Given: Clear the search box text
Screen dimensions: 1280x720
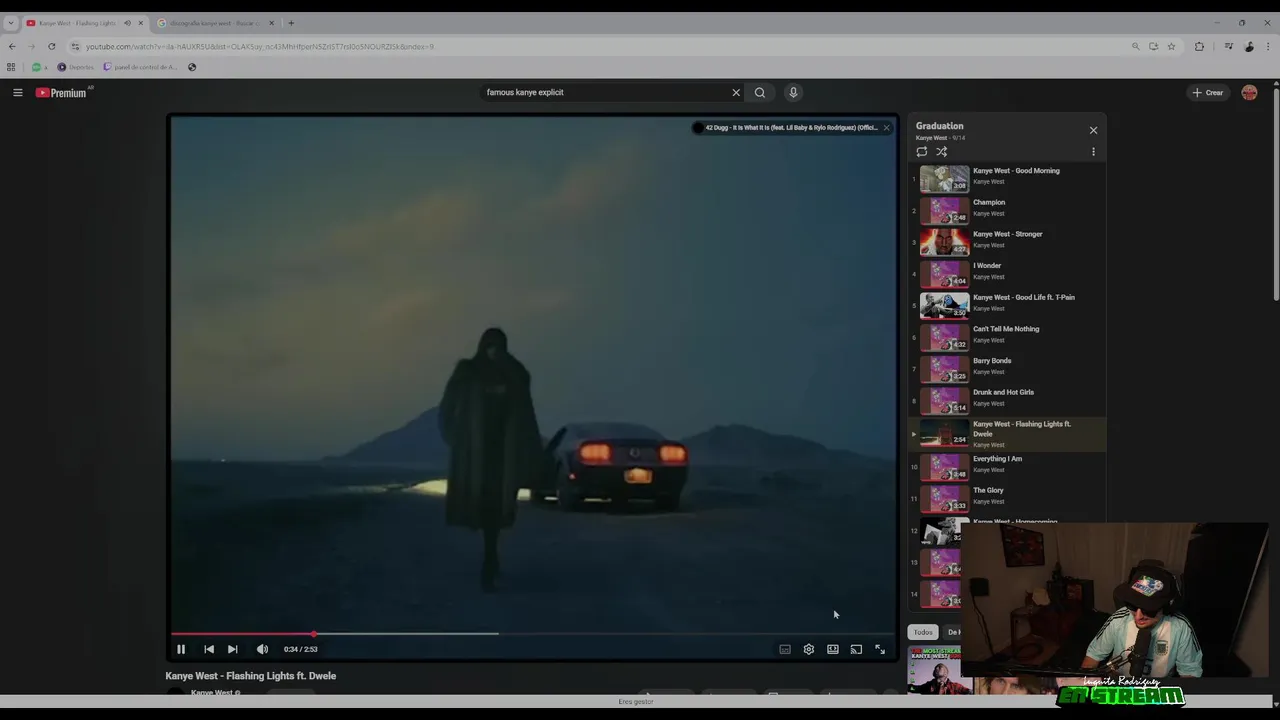Looking at the screenshot, I should pyautogui.click(x=736, y=92).
